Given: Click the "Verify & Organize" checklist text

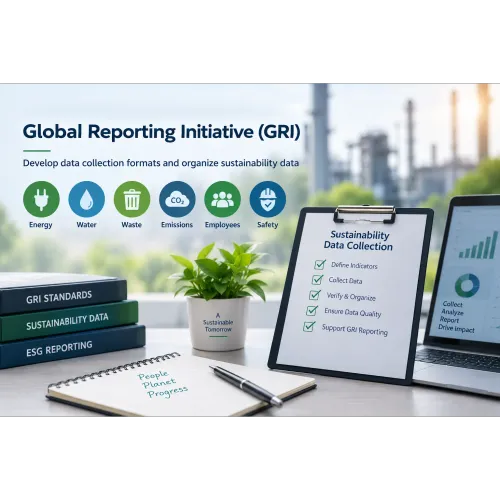Looking at the screenshot, I should [351, 296].
